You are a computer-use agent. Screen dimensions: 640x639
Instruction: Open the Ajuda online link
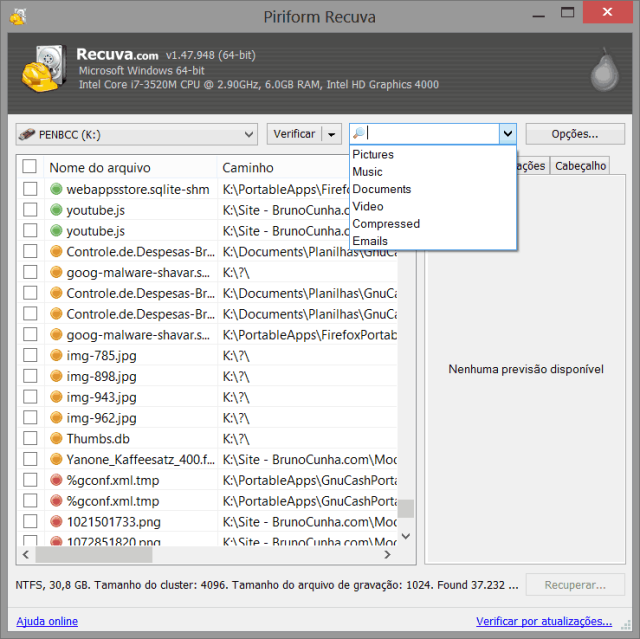point(47,621)
